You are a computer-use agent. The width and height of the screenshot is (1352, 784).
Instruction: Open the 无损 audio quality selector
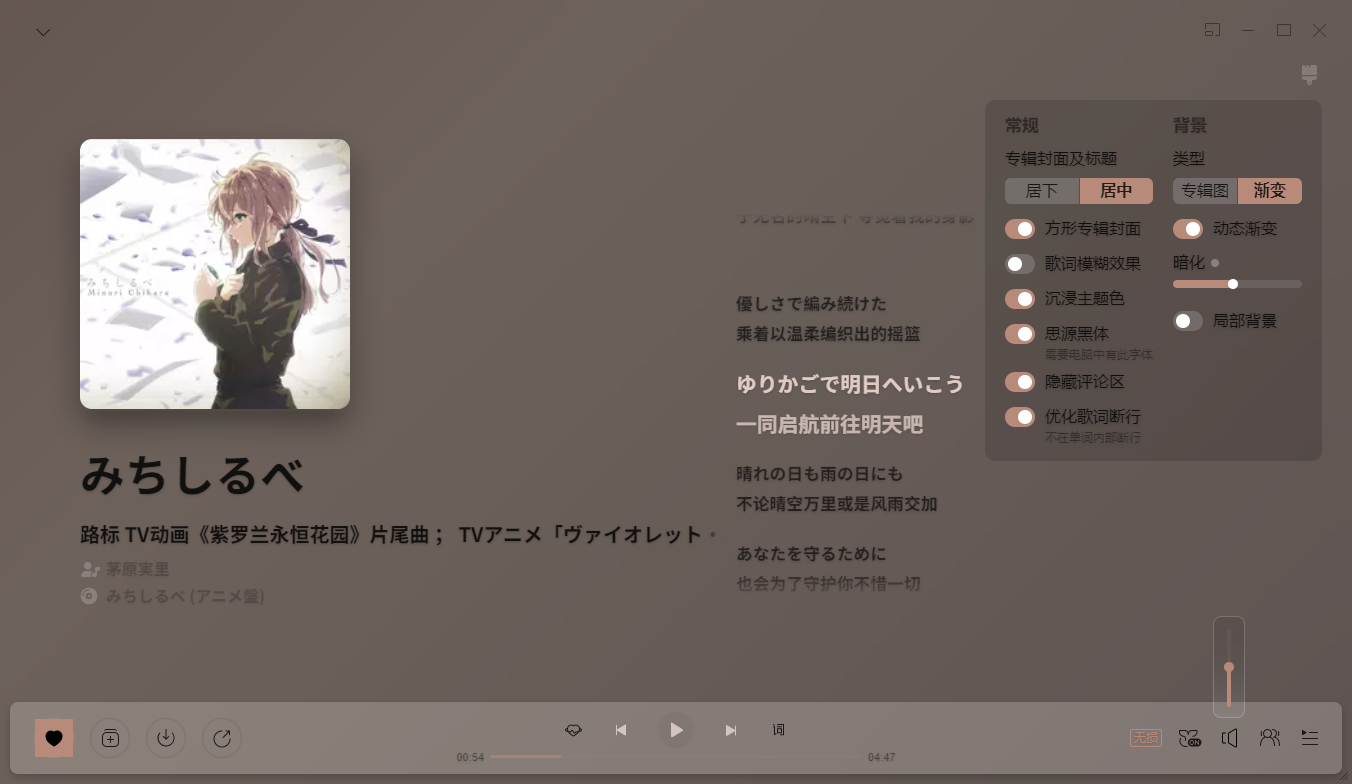[1146, 737]
